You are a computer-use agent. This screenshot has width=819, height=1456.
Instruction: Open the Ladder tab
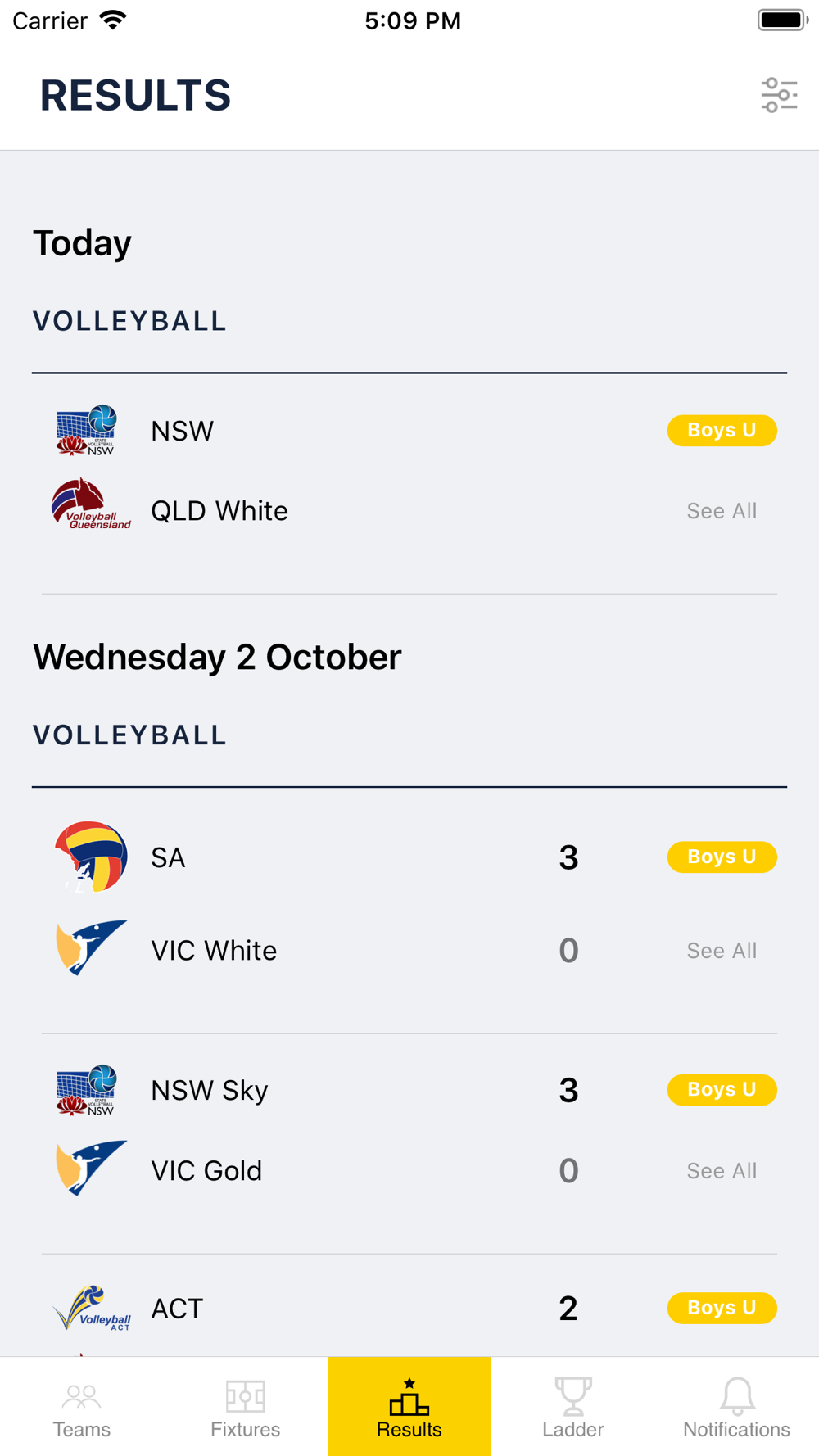click(x=573, y=1407)
